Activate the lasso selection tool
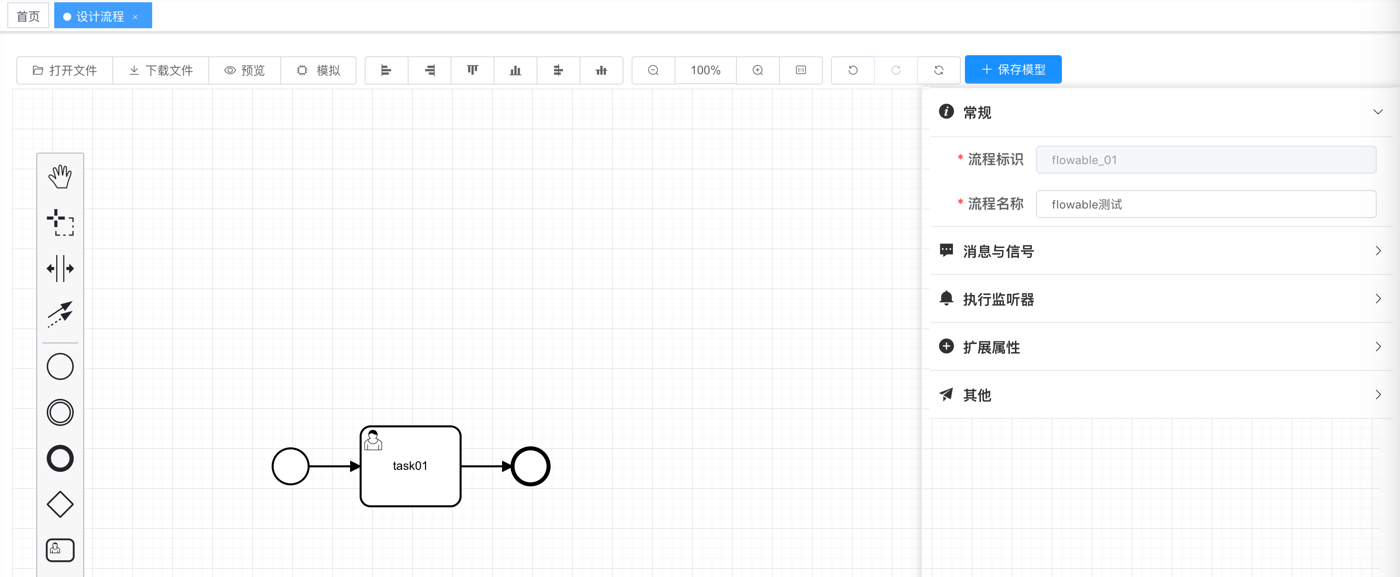Viewport: 1400px width, 577px height. [x=60, y=222]
